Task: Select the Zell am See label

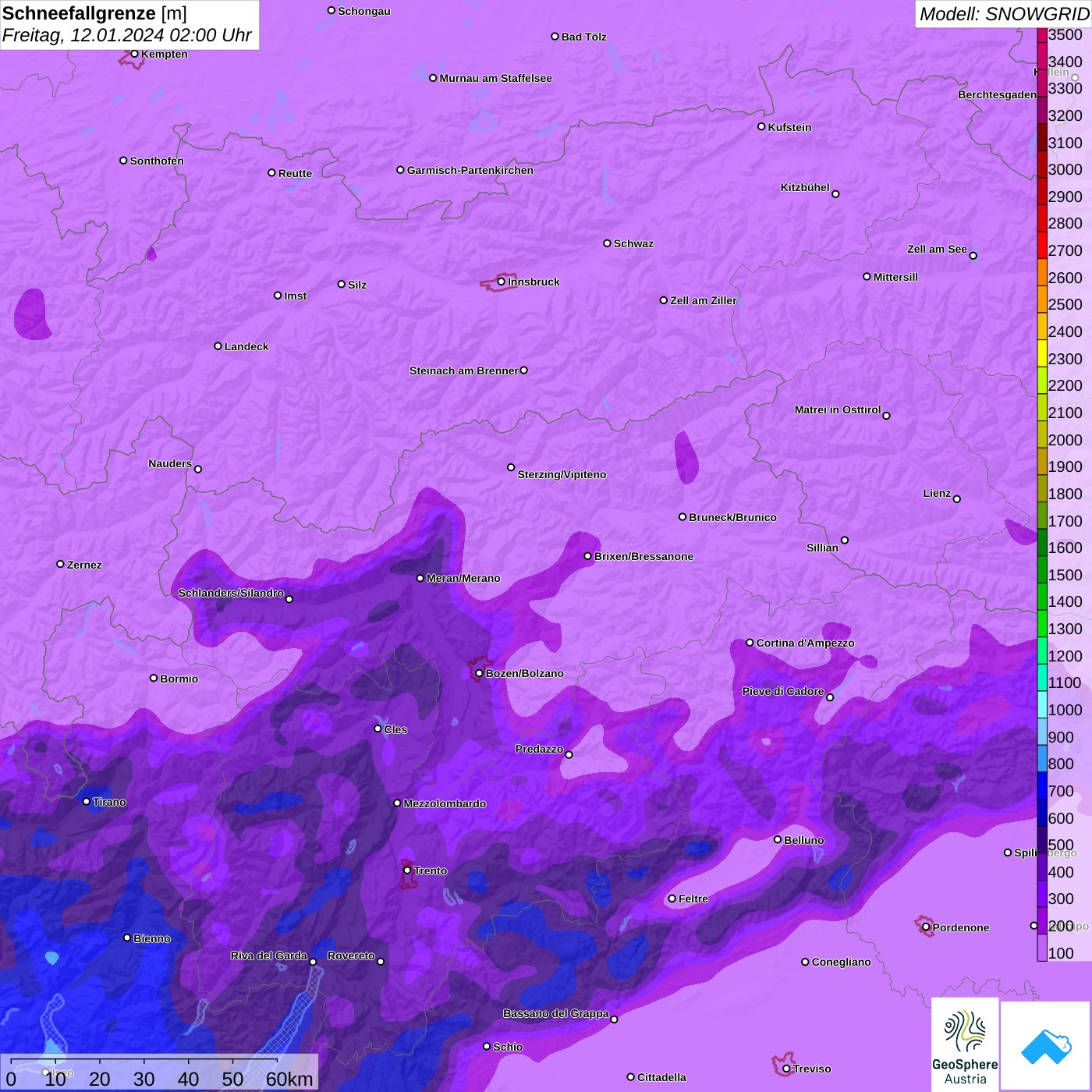Action: click(x=937, y=249)
